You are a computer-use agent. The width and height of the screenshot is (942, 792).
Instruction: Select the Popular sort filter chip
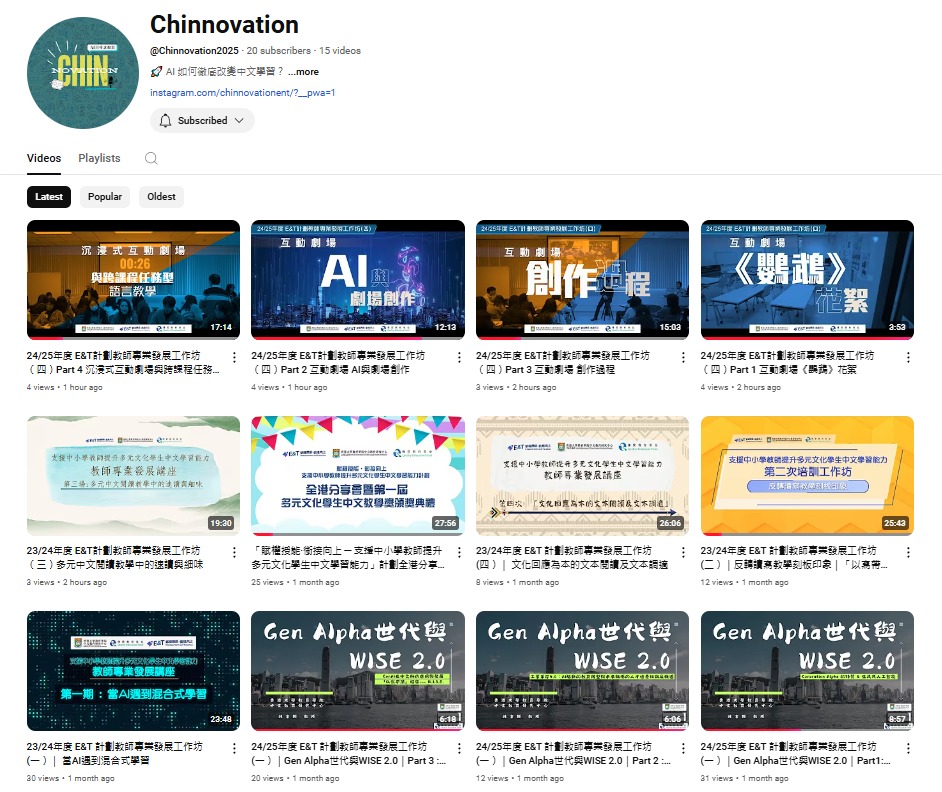[105, 197]
